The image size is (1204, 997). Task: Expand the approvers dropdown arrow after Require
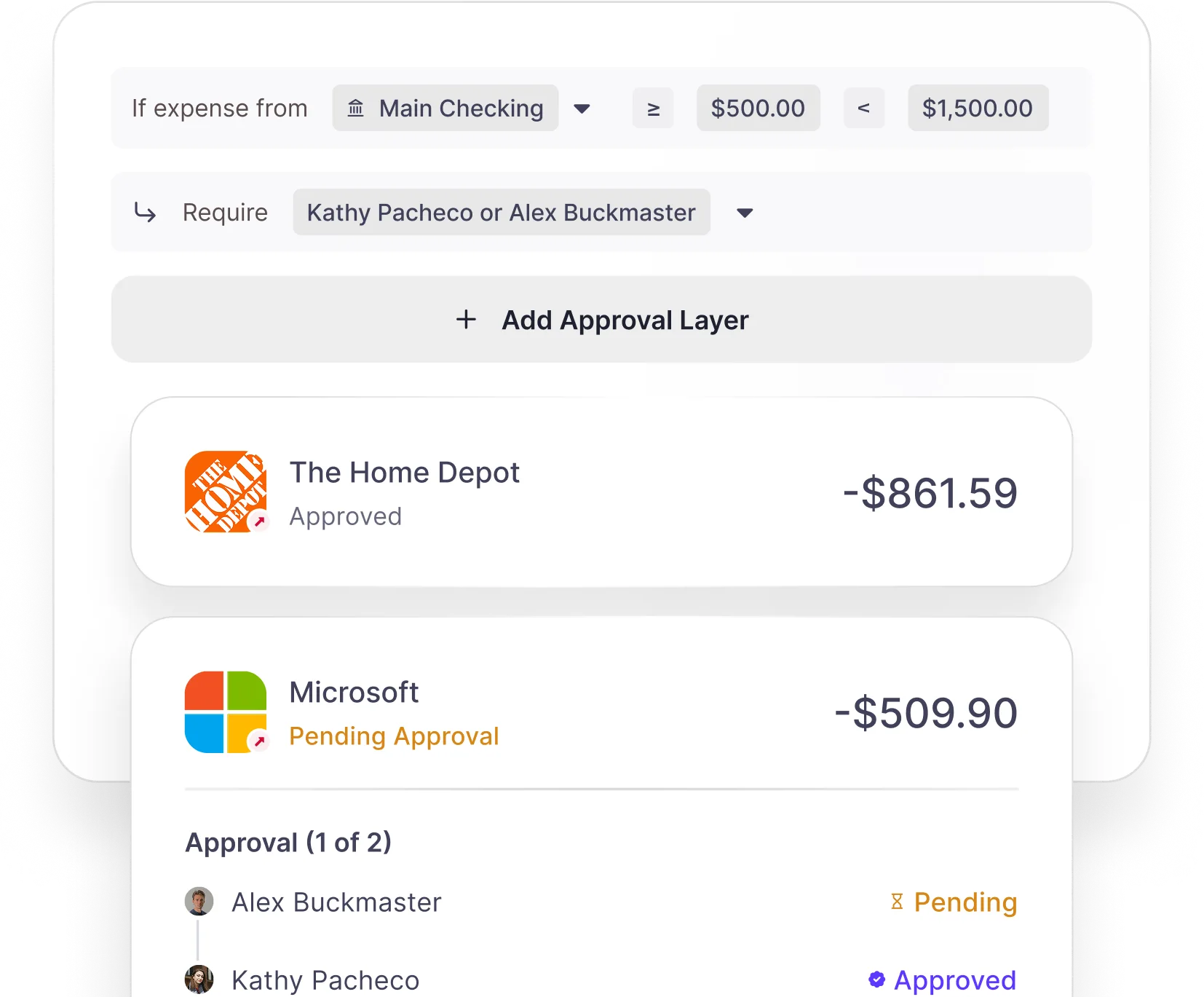tap(745, 213)
